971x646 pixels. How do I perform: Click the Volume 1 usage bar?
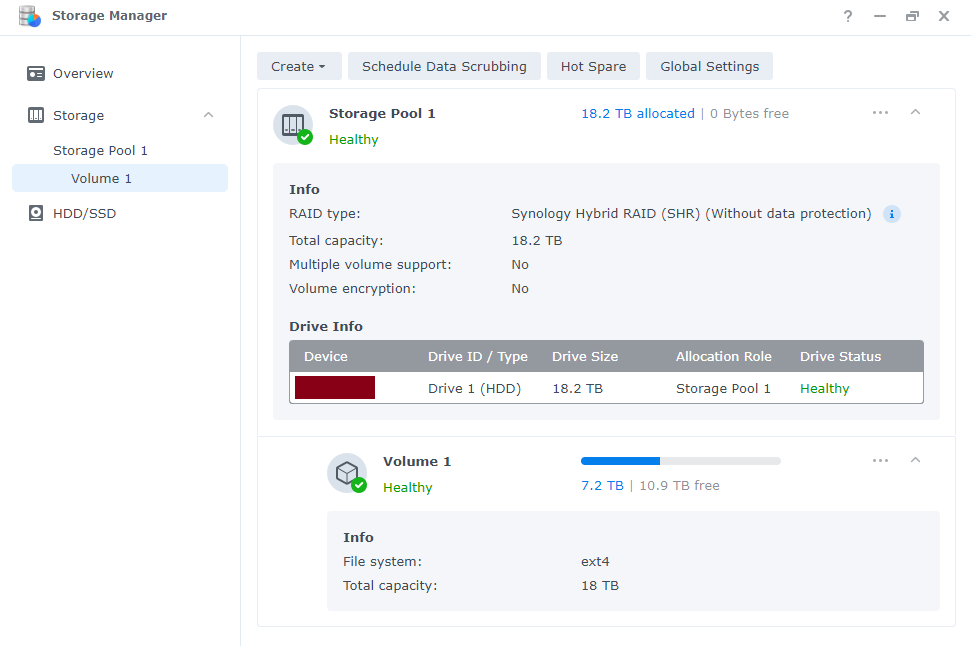point(680,460)
